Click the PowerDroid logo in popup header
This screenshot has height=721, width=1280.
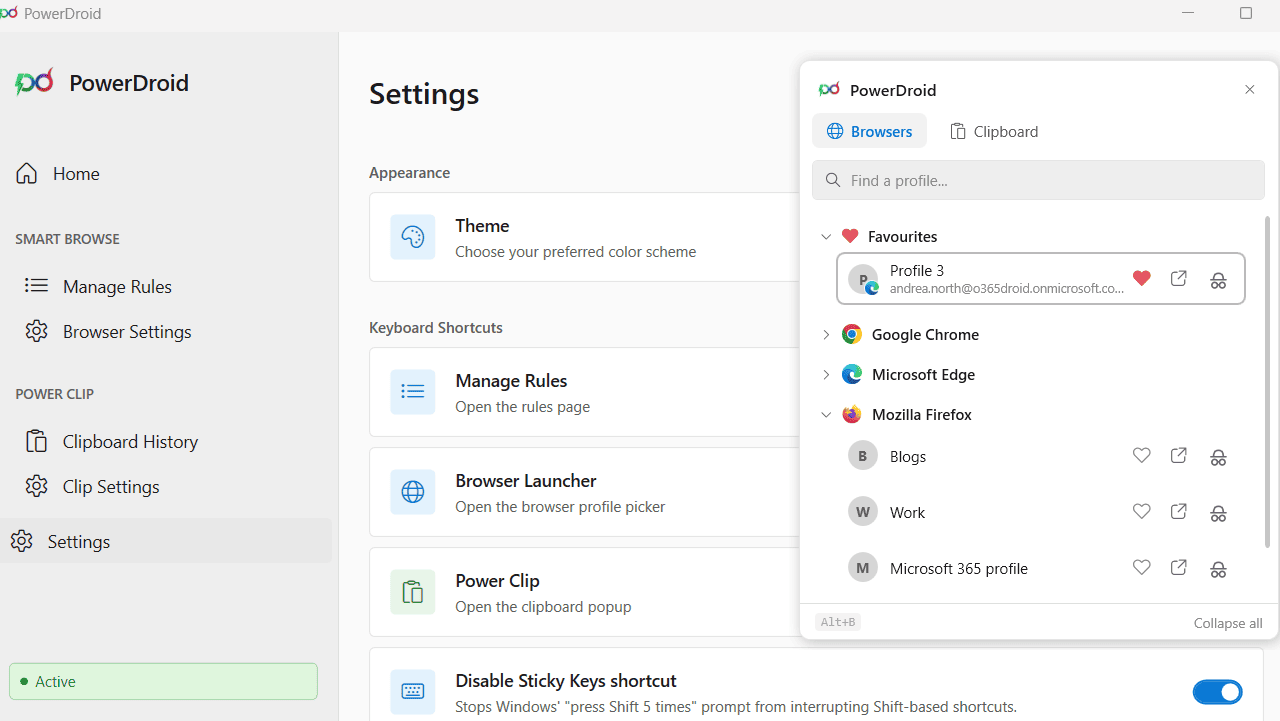[829, 90]
